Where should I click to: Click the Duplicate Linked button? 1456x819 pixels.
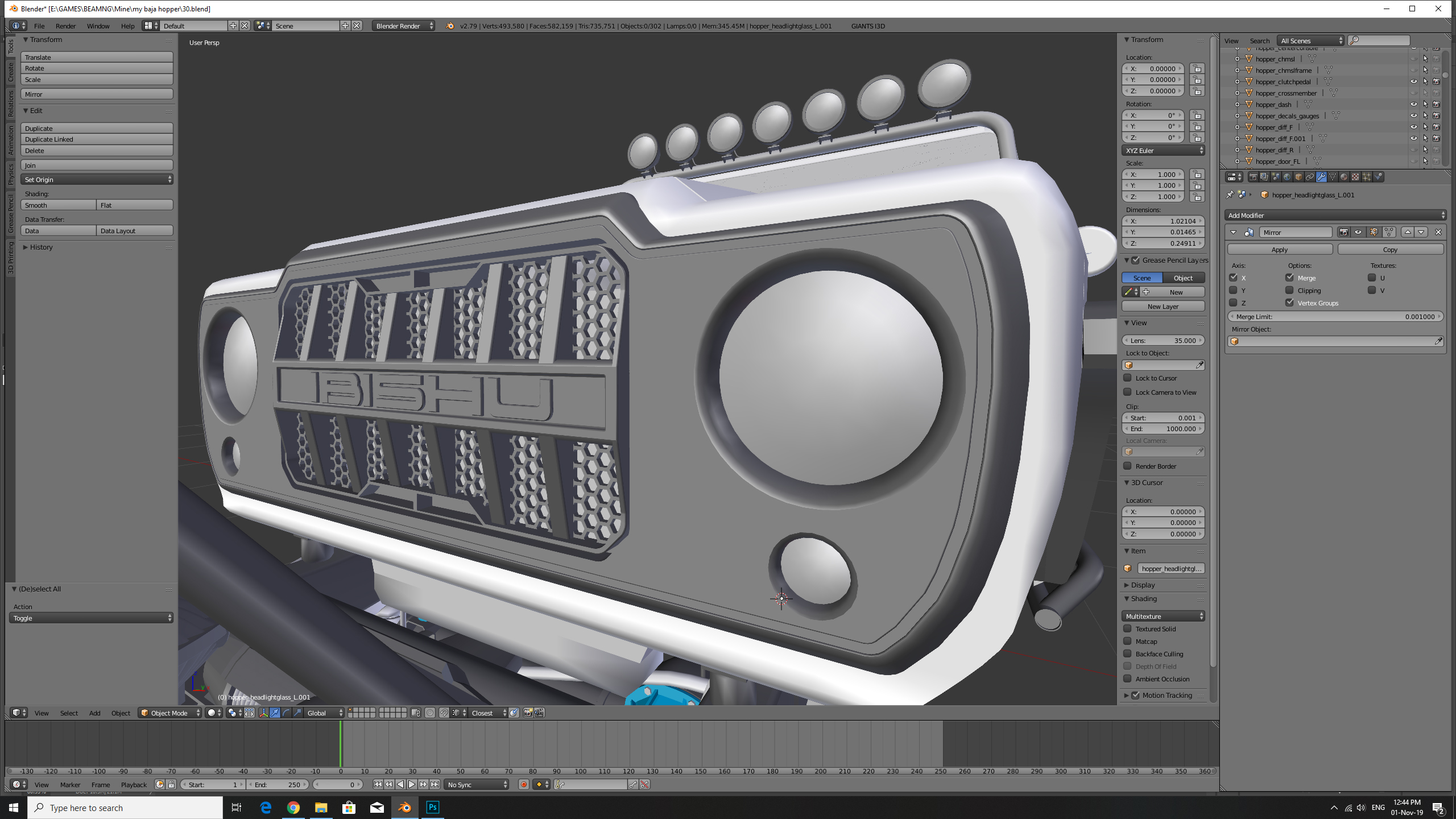(x=97, y=139)
